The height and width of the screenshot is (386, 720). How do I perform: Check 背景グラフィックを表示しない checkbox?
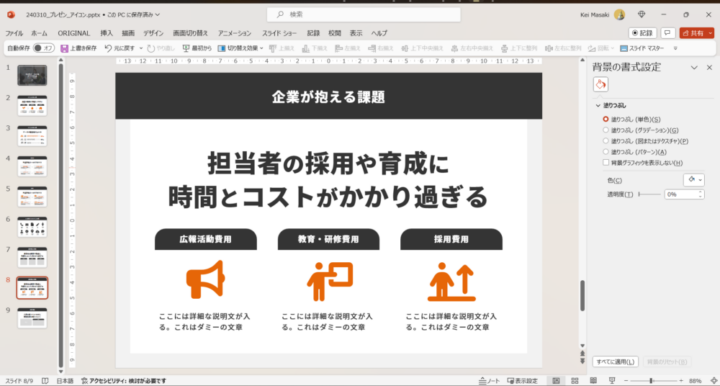[606, 162]
